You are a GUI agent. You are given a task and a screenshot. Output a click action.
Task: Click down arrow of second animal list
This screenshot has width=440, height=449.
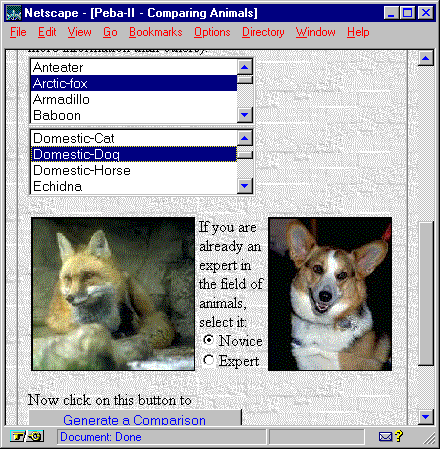tap(245, 186)
